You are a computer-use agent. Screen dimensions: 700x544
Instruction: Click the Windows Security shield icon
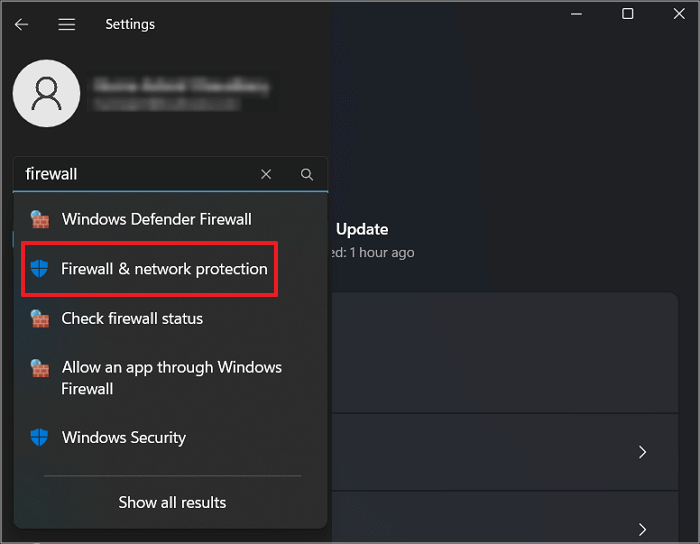[40, 438]
